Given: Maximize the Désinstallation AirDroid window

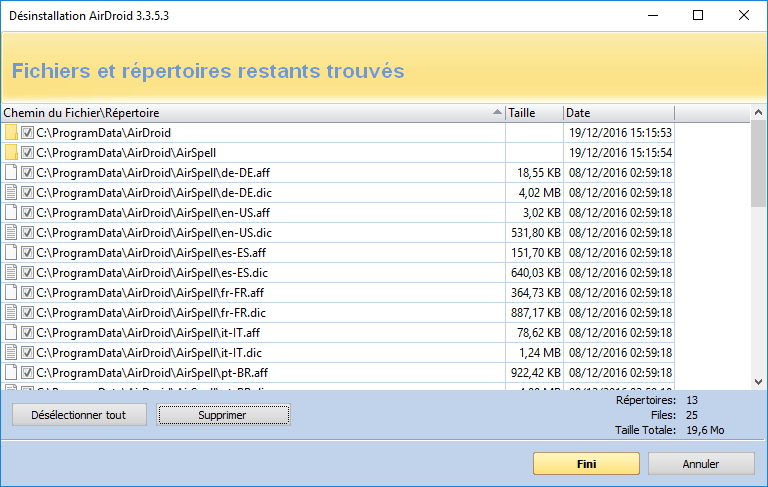Looking at the screenshot, I should [x=698, y=15].
